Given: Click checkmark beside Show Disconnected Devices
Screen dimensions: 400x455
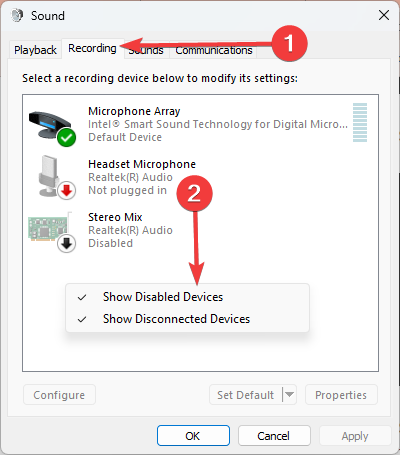Looking at the screenshot, I should [82, 319].
